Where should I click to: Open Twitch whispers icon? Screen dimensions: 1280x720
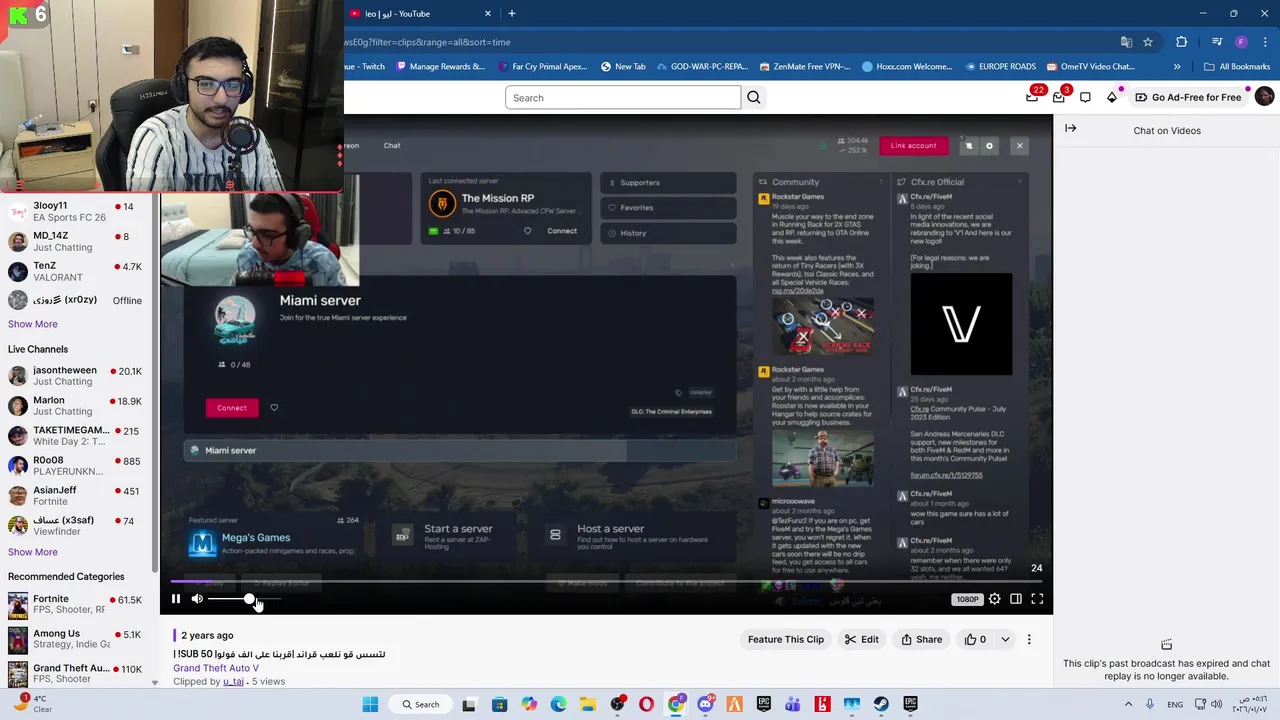point(1085,97)
